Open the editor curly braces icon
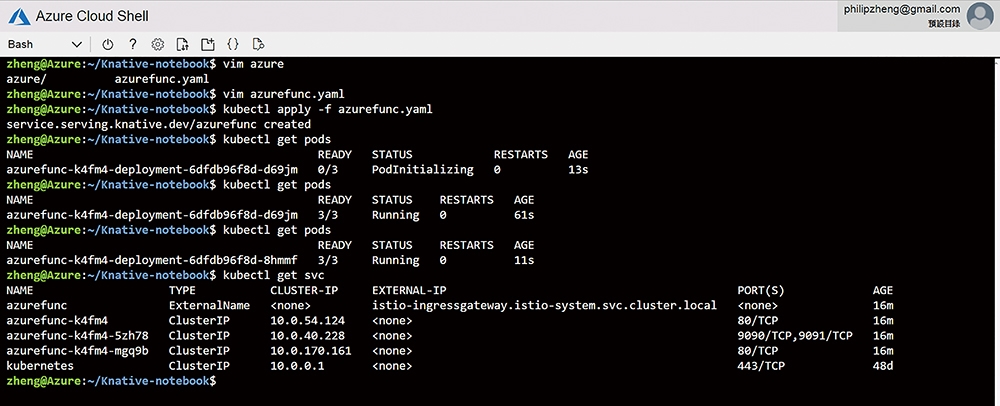This screenshot has height=406, width=1000. tap(233, 44)
